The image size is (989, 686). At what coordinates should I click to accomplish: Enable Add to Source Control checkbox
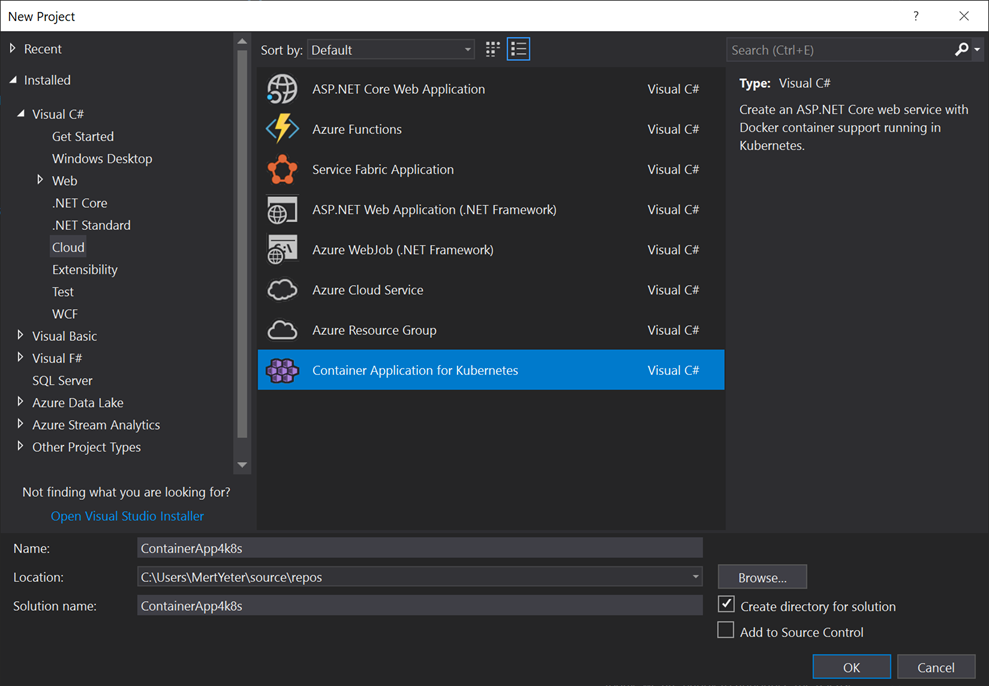[x=726, y=630]
